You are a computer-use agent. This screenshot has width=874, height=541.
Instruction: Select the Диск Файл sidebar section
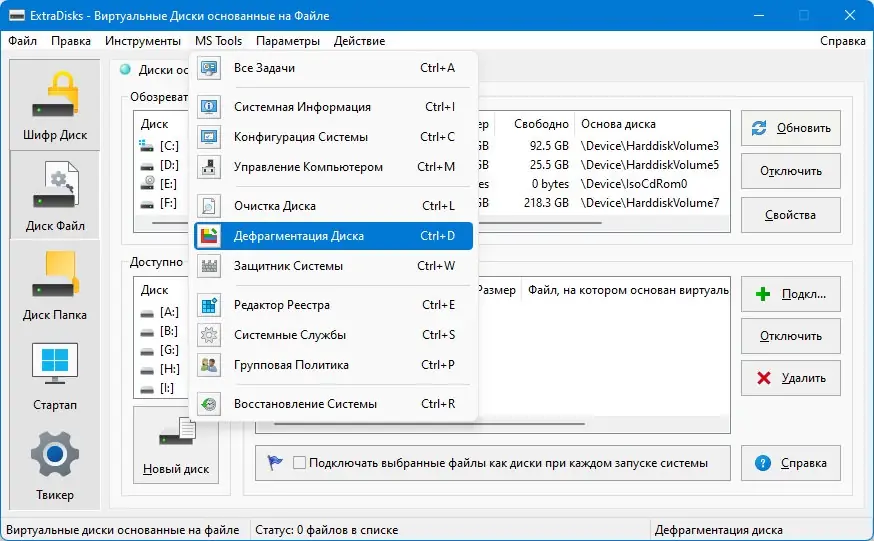click(55, 195)
